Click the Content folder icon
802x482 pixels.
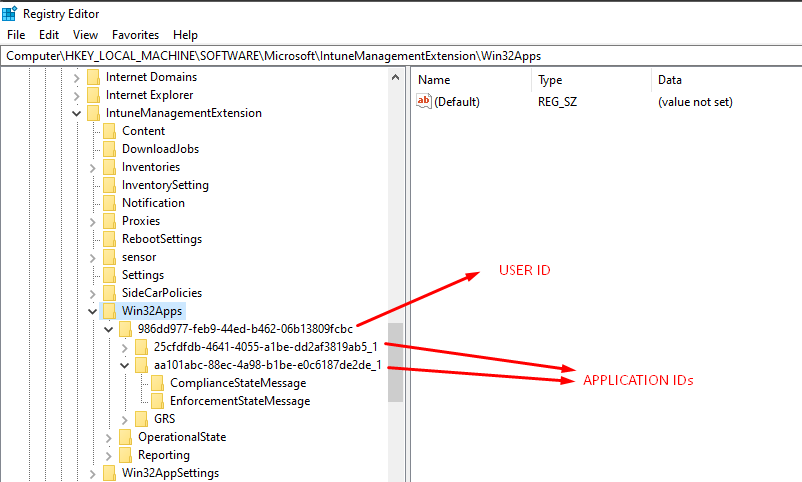(x=109, y=131)
